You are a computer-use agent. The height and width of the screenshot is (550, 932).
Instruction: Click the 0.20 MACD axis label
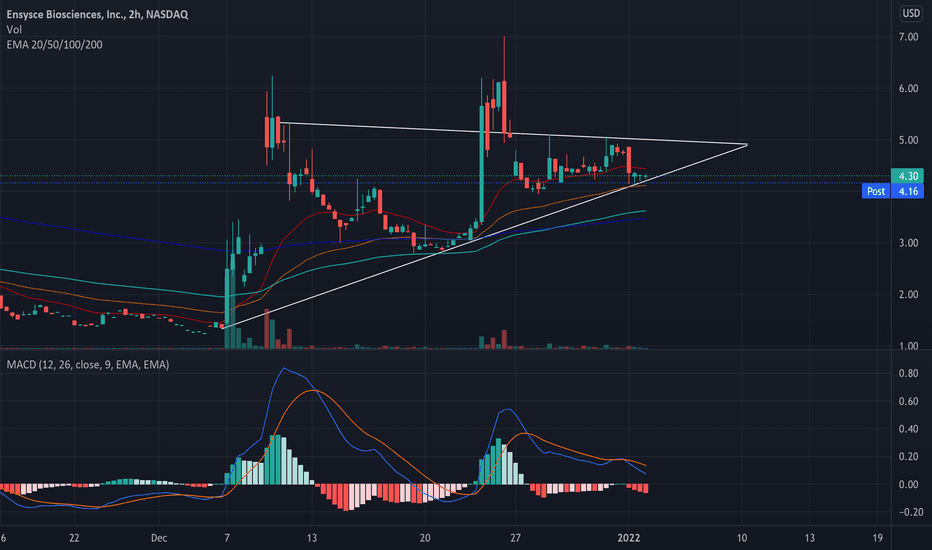coord(908,457)
